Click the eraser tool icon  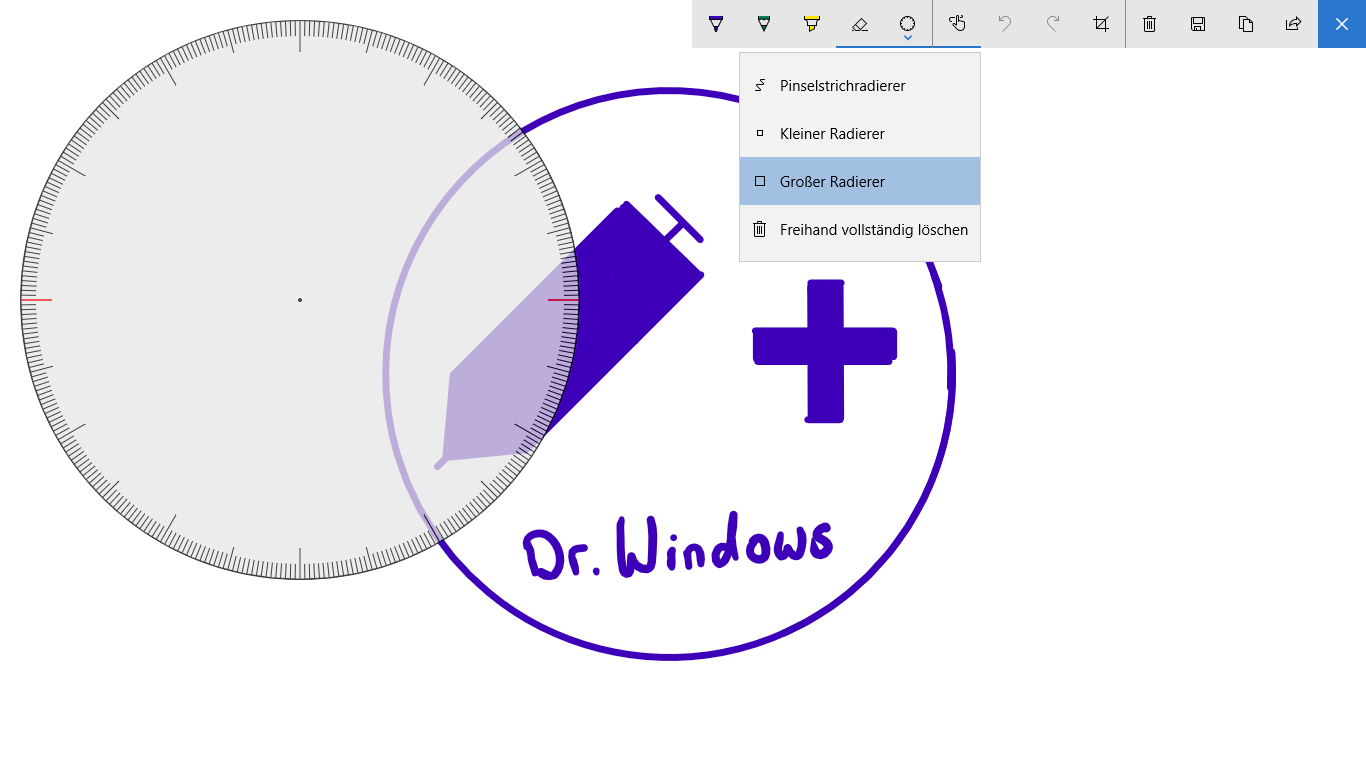(x=860, y=24)
